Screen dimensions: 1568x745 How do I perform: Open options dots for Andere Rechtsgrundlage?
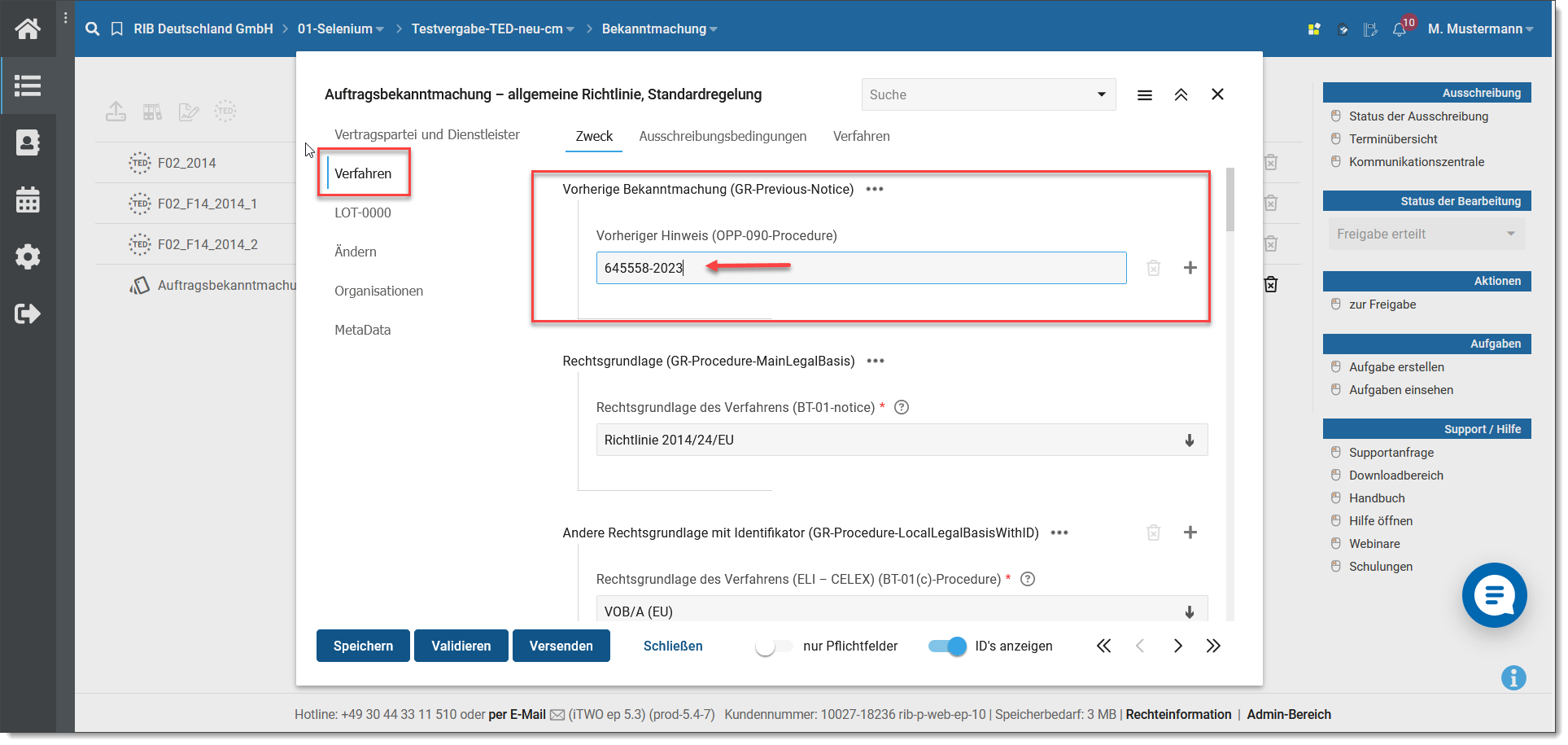(1059, 532)
